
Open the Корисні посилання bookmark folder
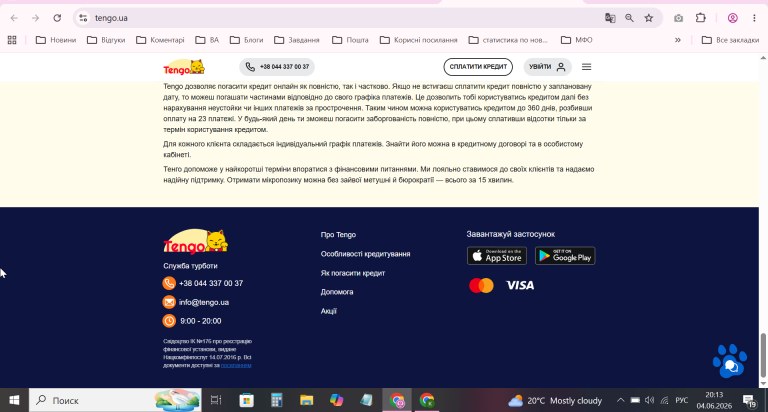(419, 40)
